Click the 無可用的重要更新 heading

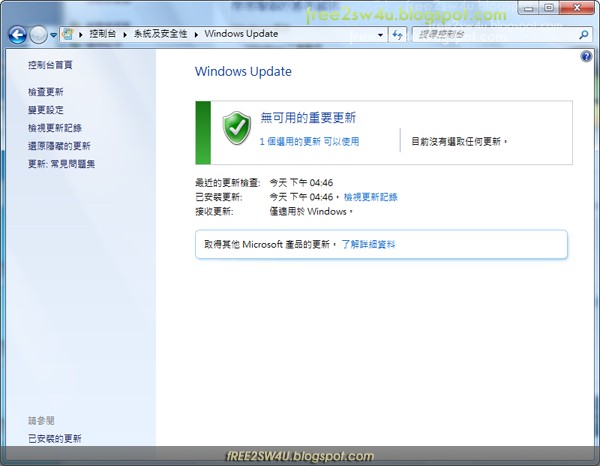point(308,117)
